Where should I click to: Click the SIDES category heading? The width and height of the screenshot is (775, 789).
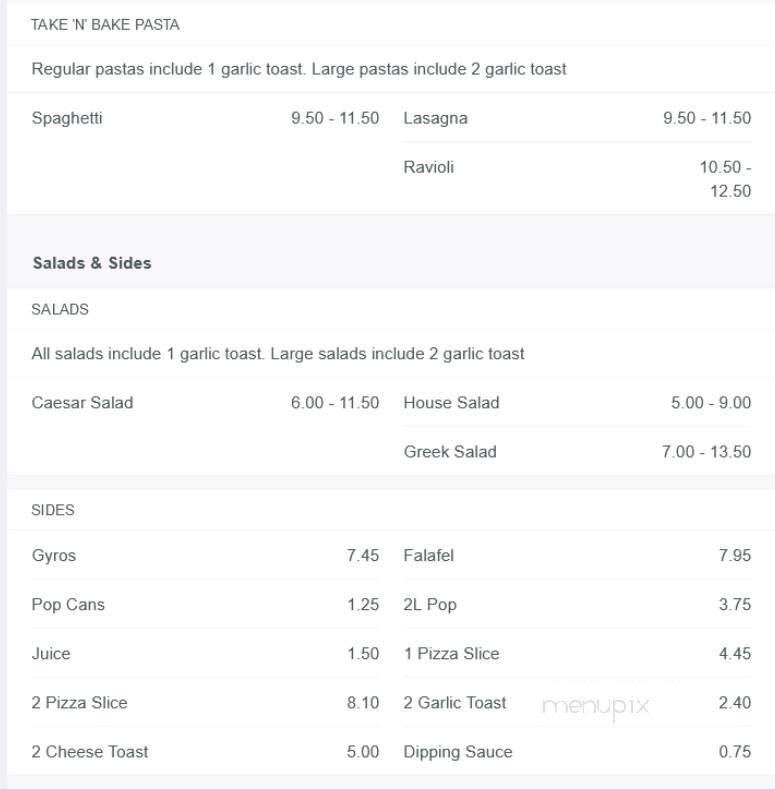[53, 510]
